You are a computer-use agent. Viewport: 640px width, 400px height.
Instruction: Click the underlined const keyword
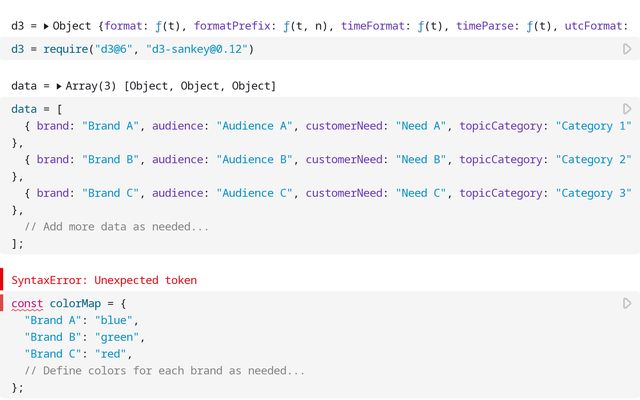pyautogui.click(x=28, y=303)
